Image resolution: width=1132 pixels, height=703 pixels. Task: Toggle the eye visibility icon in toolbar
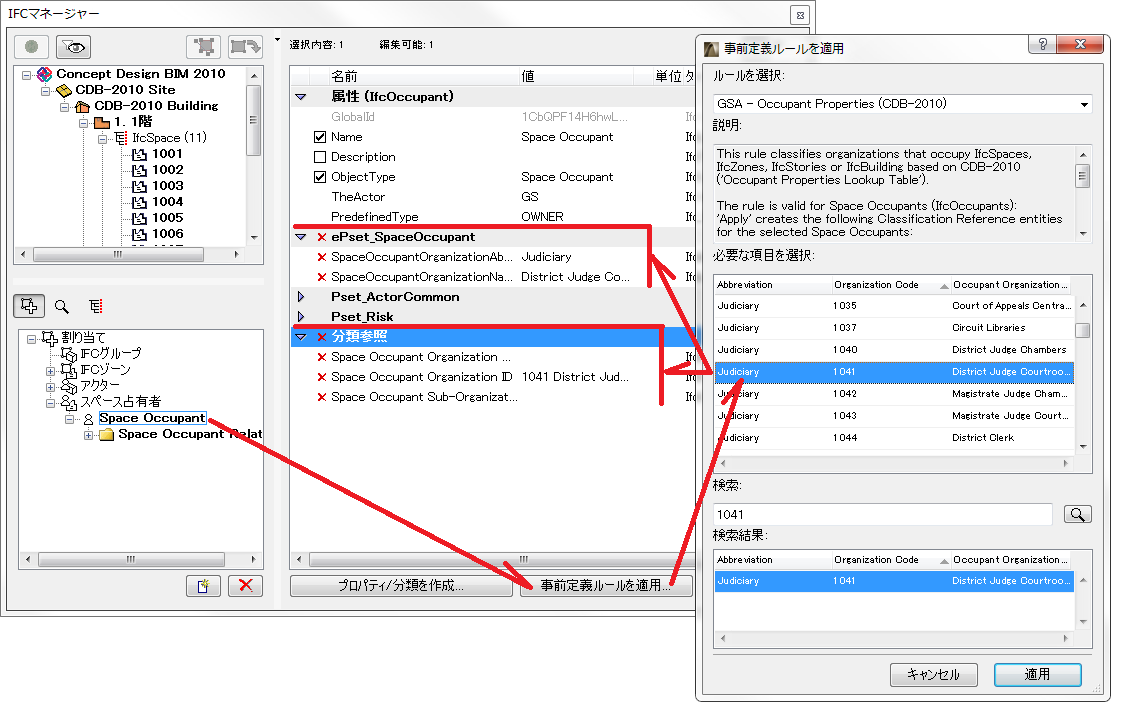[x=74, y=47]
